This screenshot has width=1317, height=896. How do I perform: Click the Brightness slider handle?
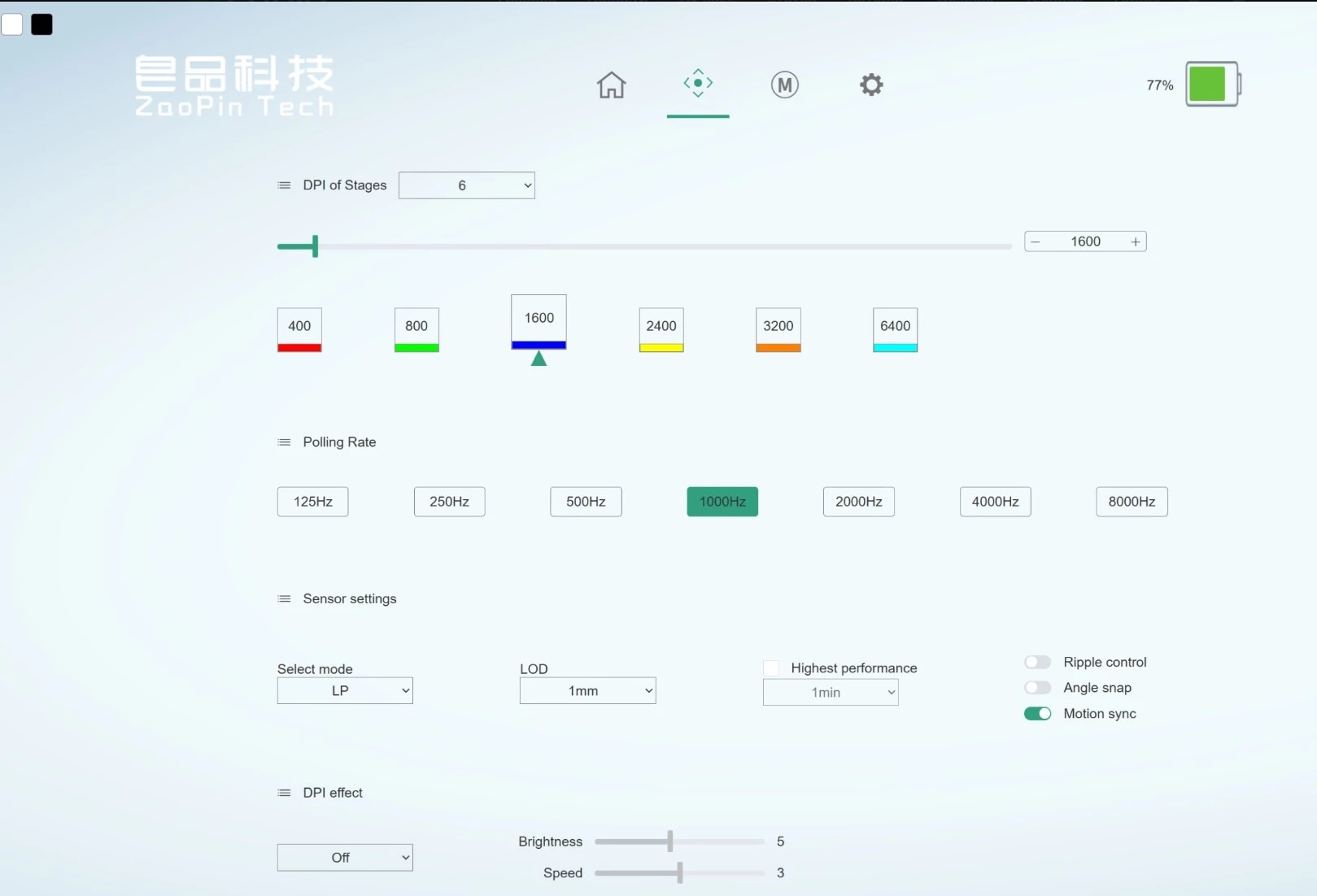point(670,842)
